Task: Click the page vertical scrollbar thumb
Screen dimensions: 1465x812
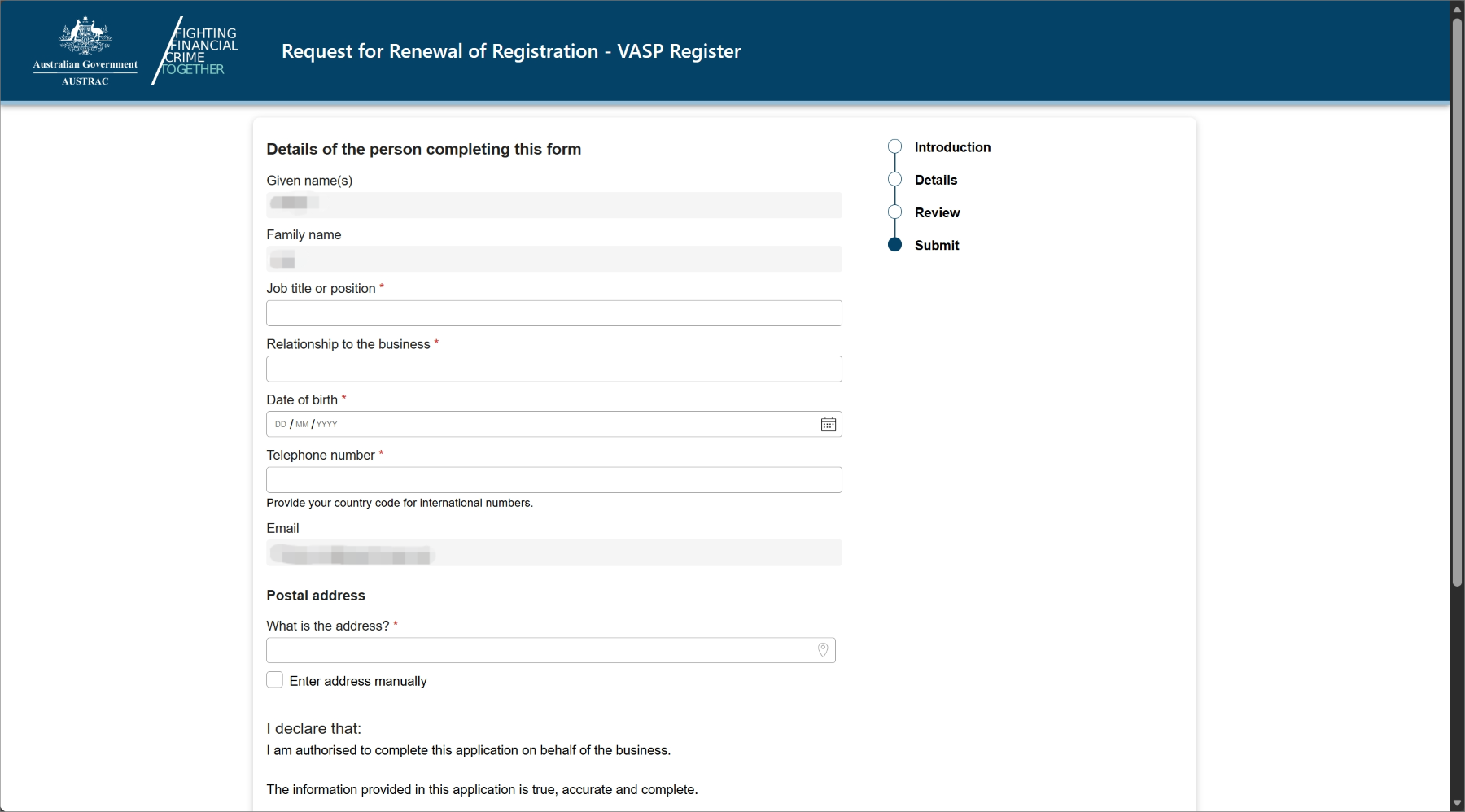Action: tap(1457, 301)
